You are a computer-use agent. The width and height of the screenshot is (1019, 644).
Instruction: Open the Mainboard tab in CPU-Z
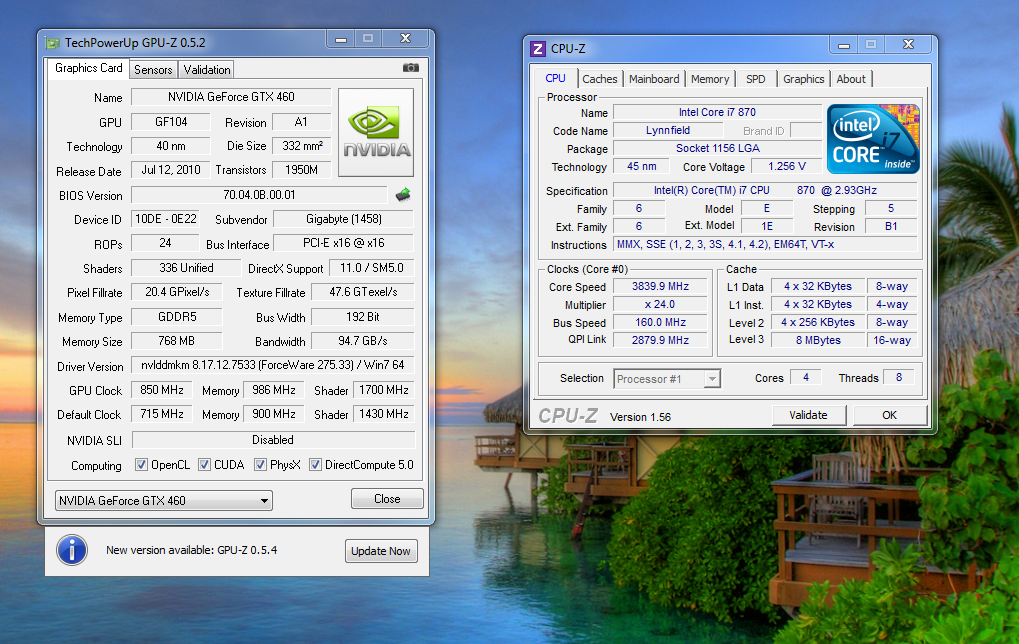(x=654, y=79)
